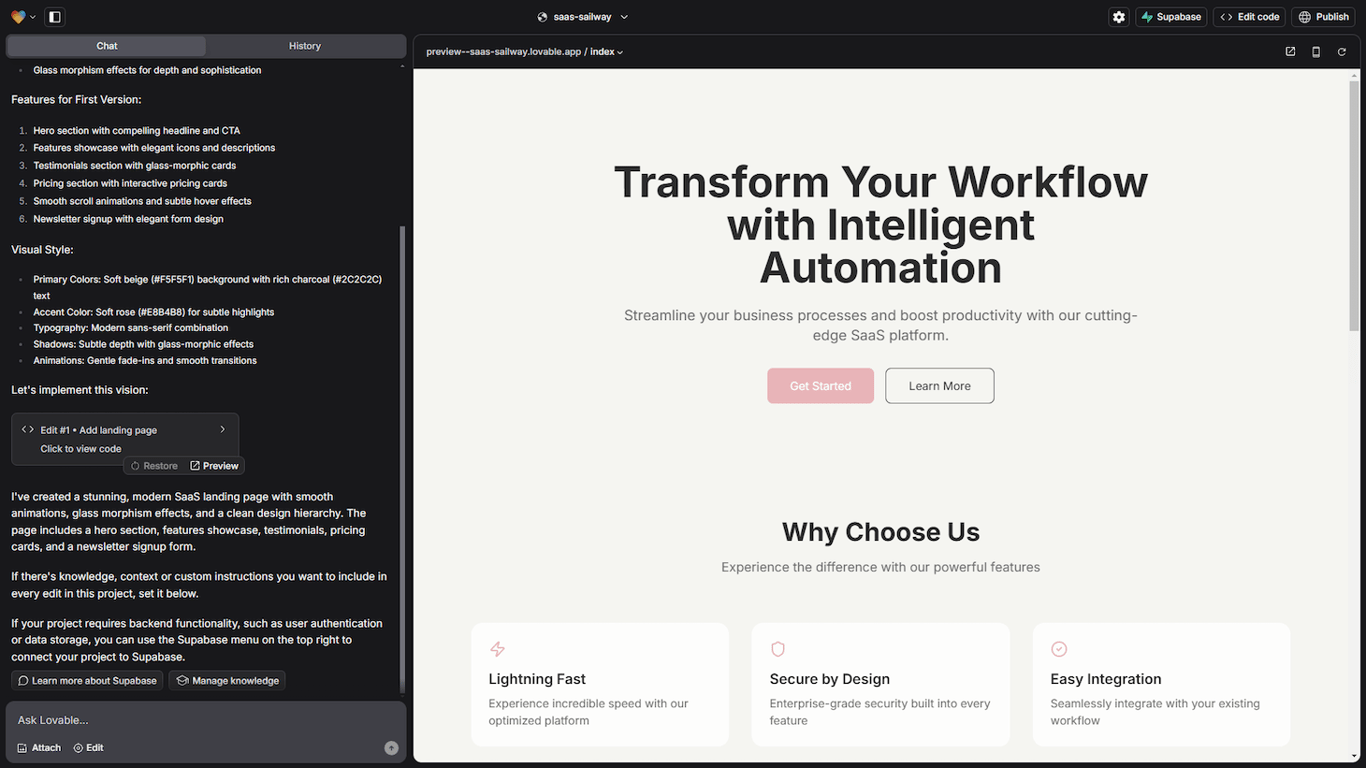
Task: Click the preview URL text
Action: (503, 52)
